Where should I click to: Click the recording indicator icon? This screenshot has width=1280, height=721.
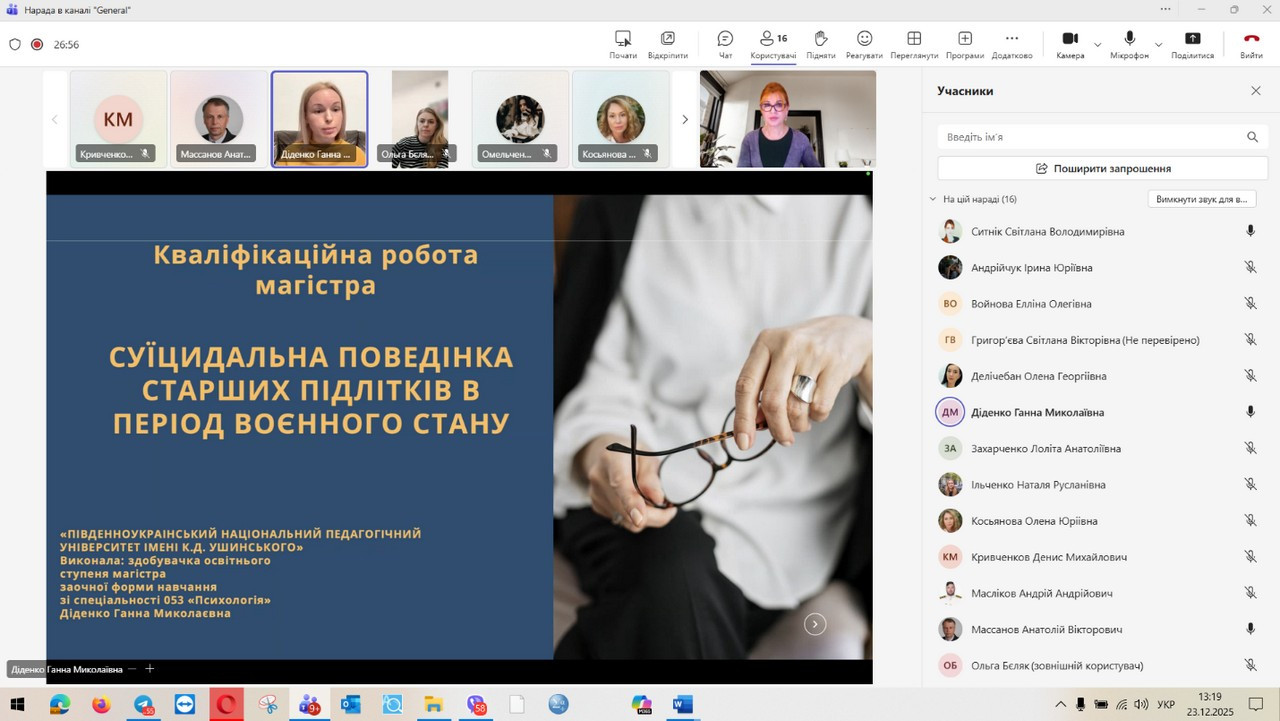point(37,44)
